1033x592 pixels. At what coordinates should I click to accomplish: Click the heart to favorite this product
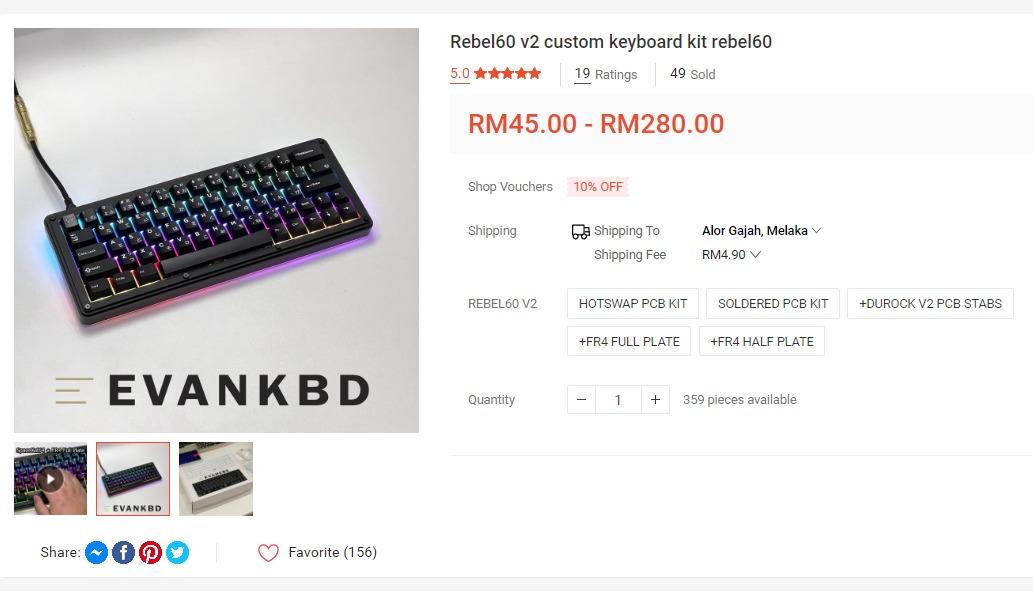point(268,552)
